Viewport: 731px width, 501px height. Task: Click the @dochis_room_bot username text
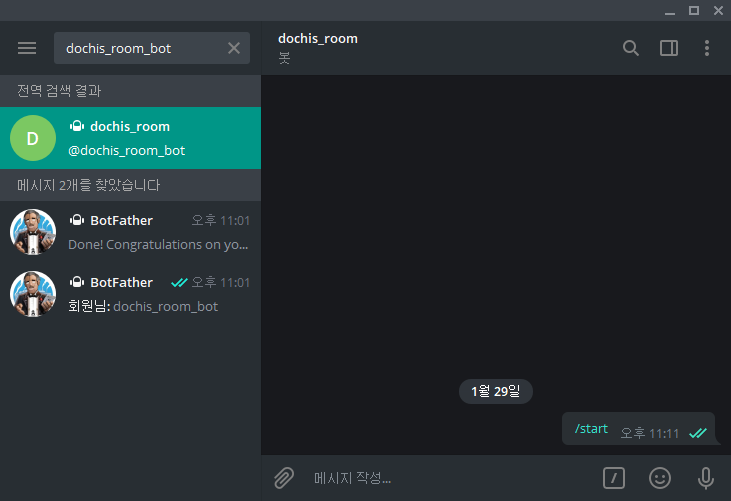tap(126, 151)
